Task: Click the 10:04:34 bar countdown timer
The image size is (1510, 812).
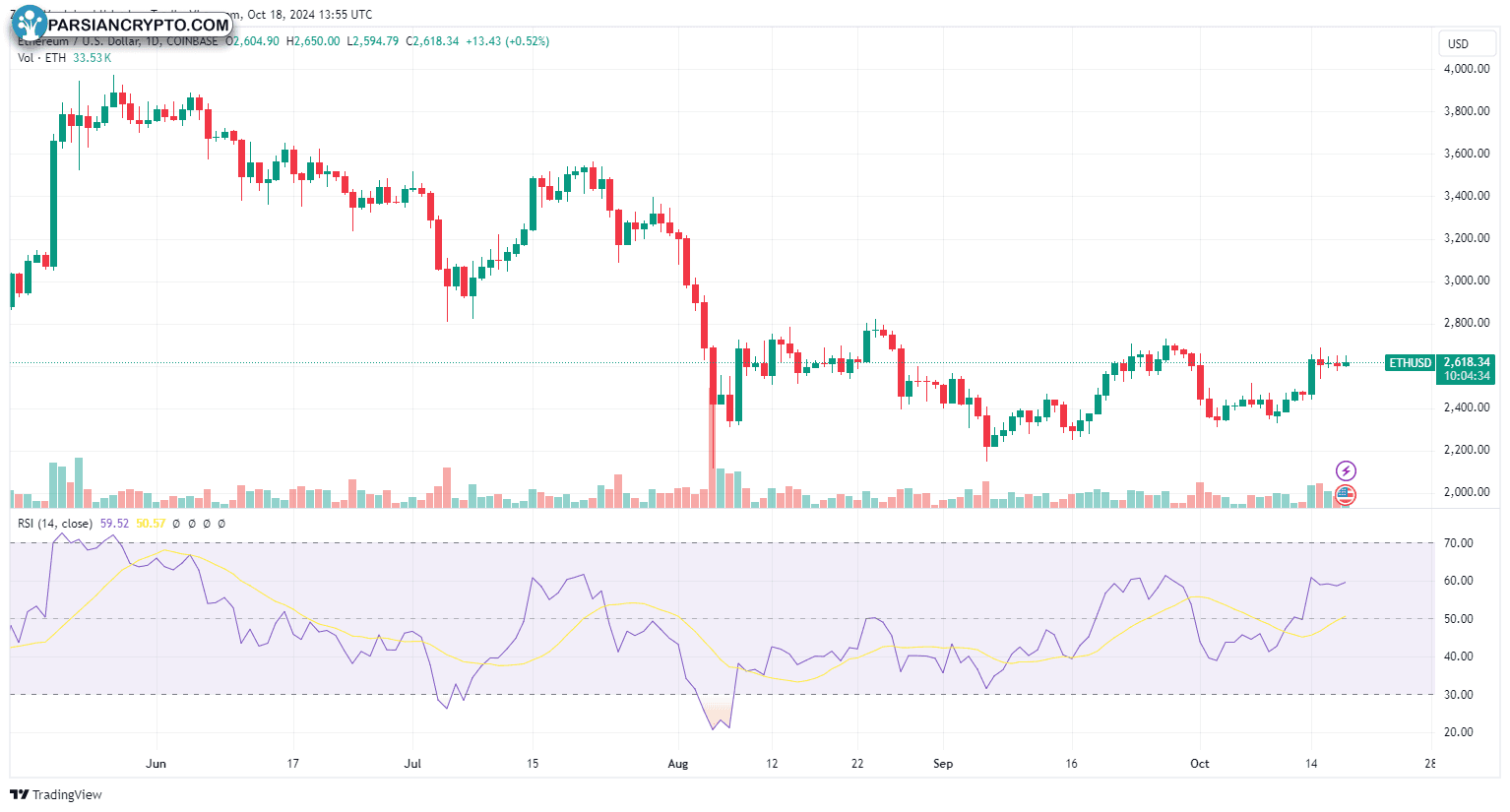Action: click(1467, 376)
